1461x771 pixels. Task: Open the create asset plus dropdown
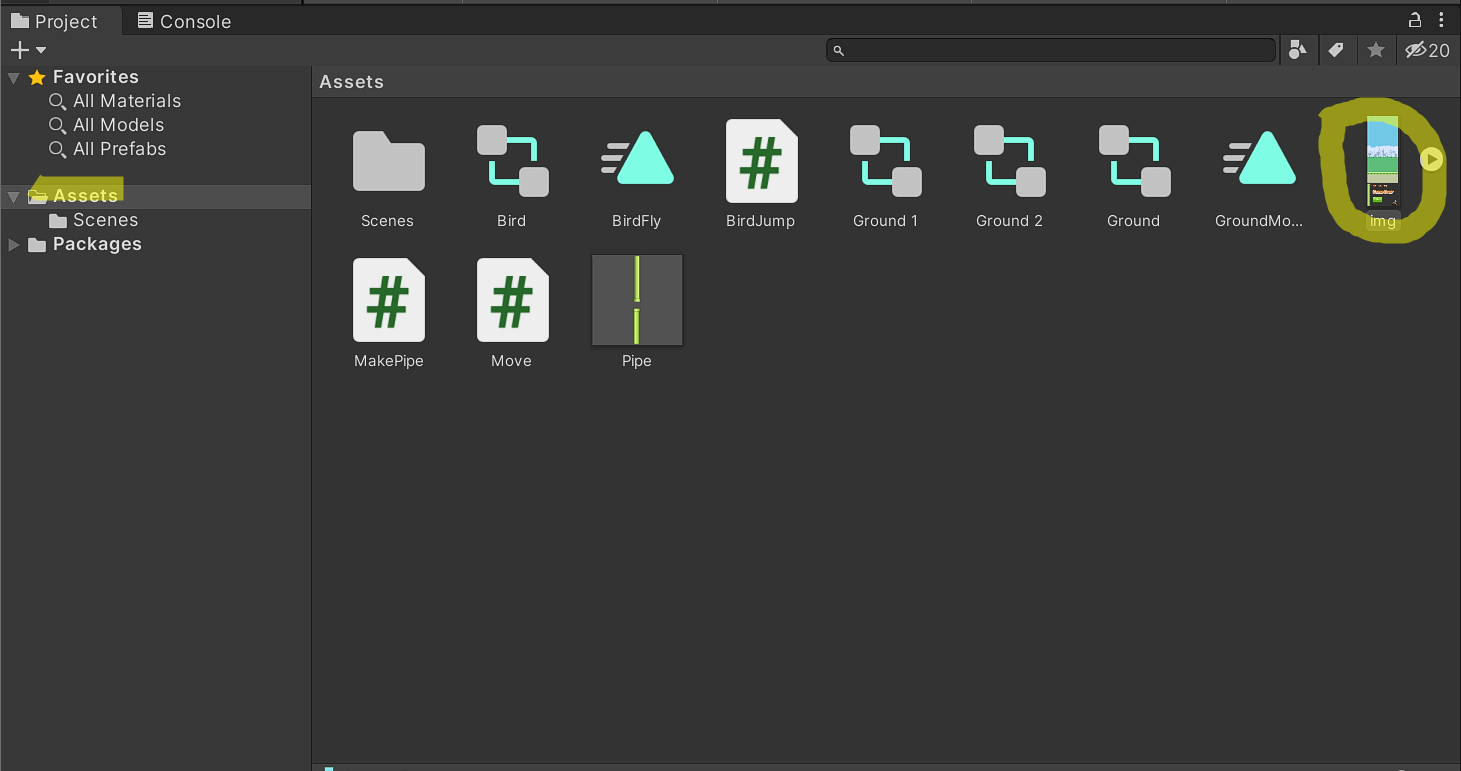point(28,50)
